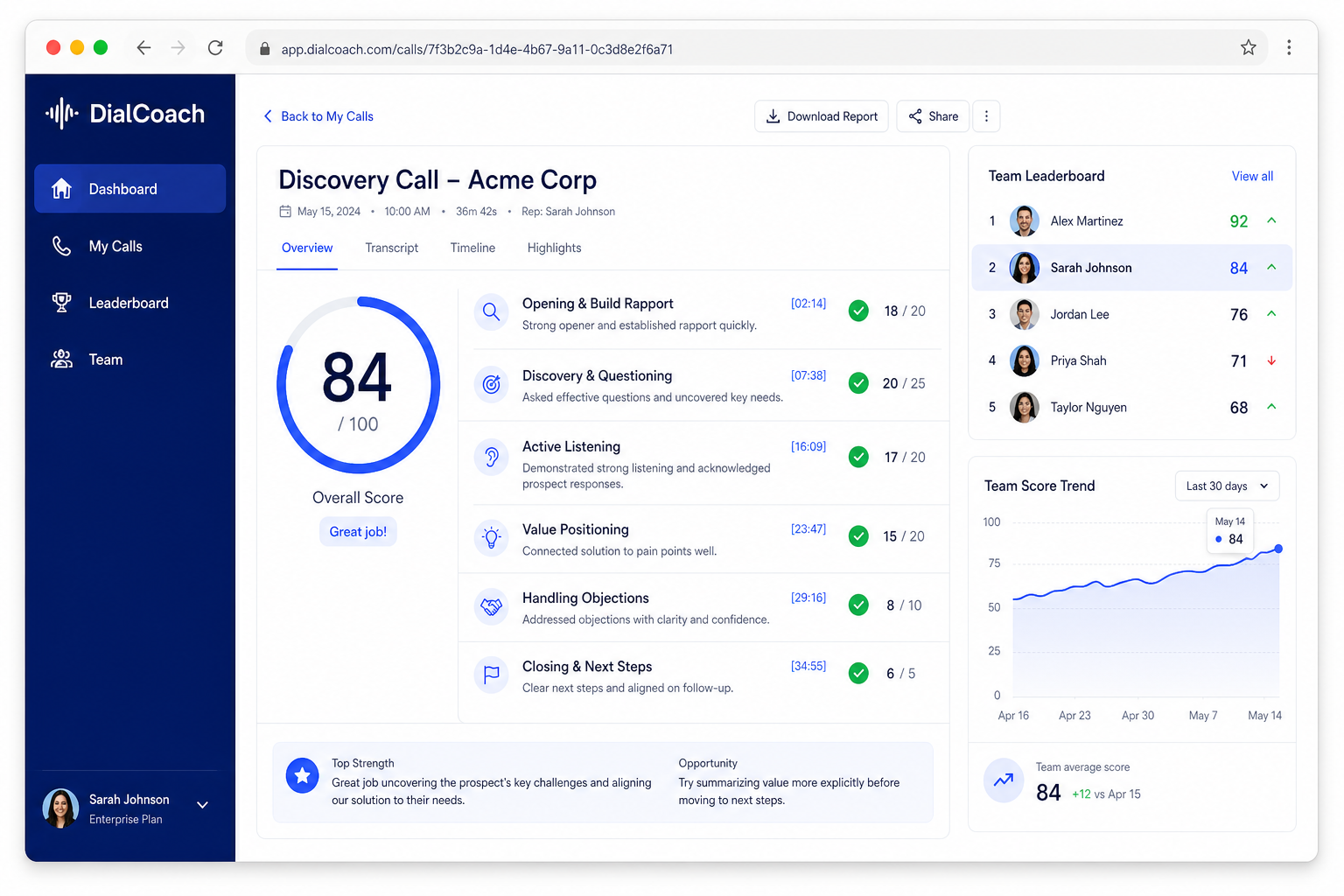Click the +12 vs Apr 15 text
The height and width of the screenshot is (896, 1344).
pos(1106,794)
